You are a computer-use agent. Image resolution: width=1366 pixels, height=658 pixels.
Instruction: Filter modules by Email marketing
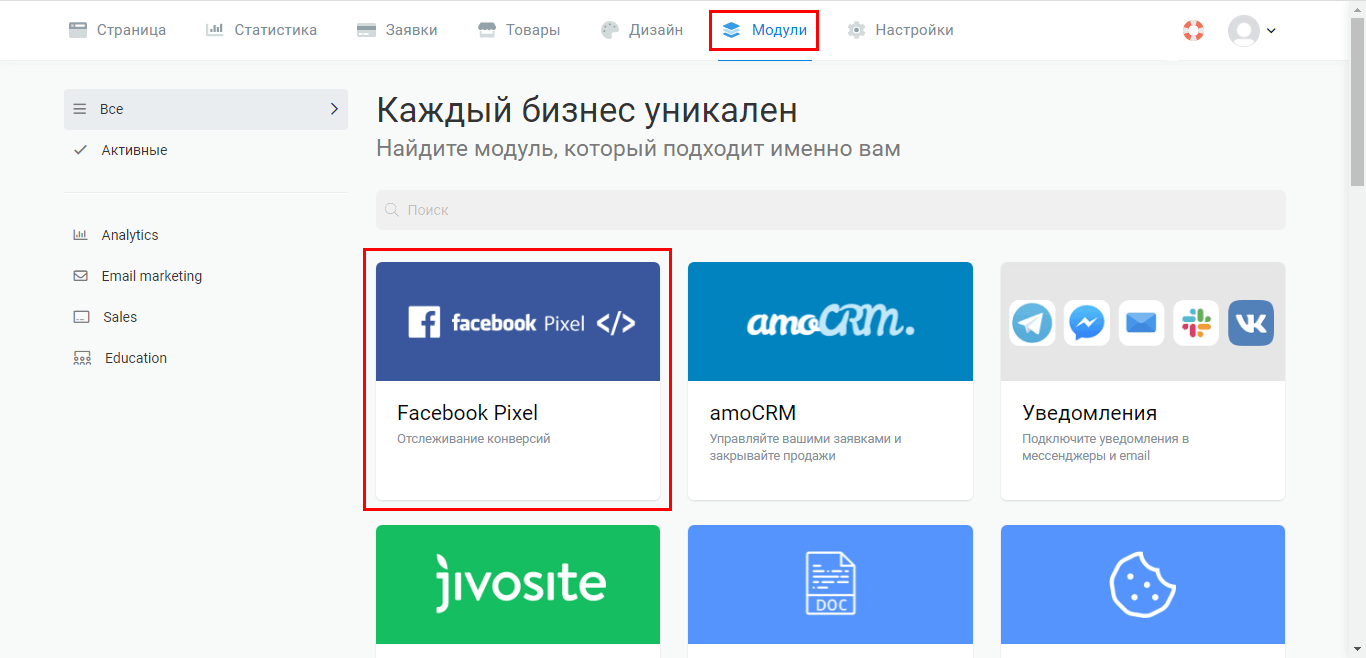point(152,276)
